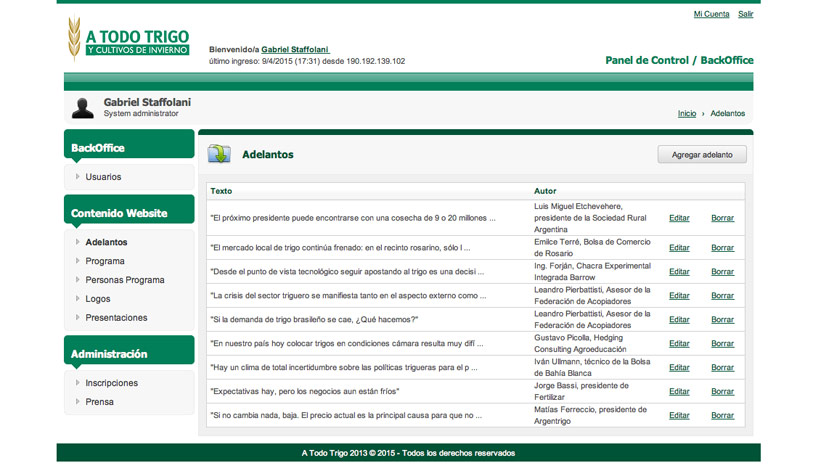The width and height of the screenshot is (813, 471).
Task: Click the arrow bullet beside Prensa
Action: pos(77,401)
